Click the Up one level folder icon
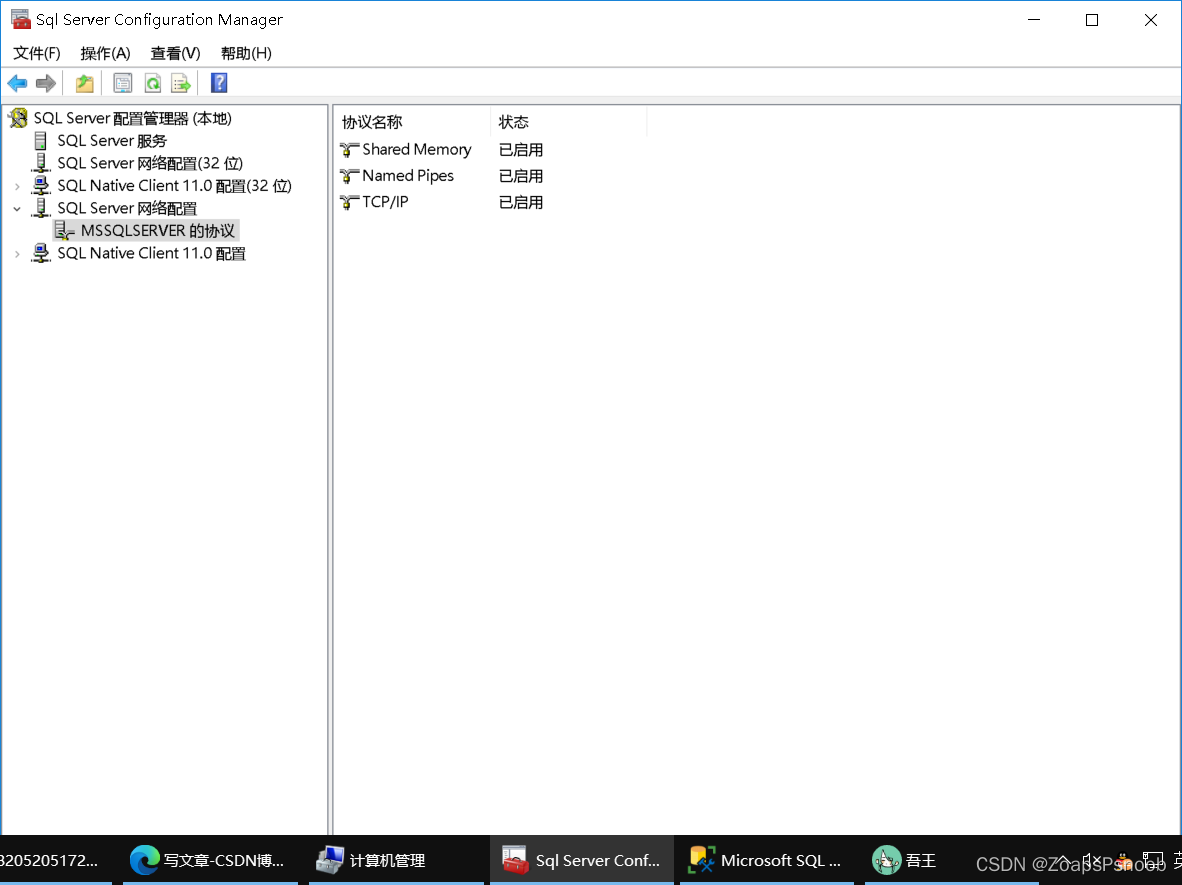Screen dimensions: 1182x885 point(84,83)
